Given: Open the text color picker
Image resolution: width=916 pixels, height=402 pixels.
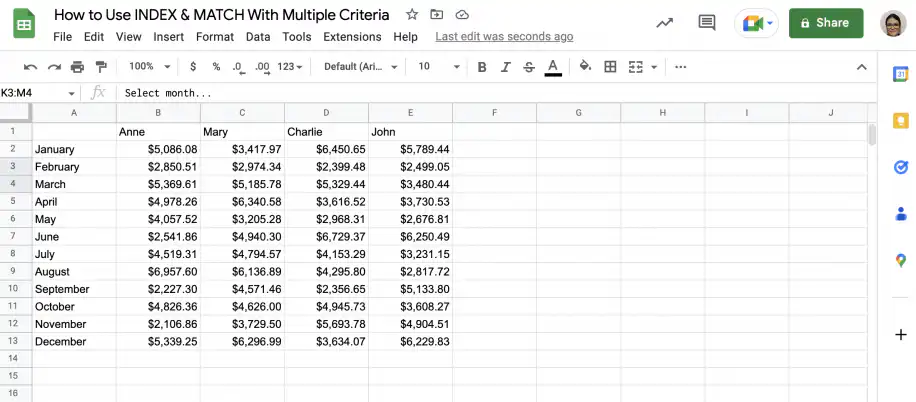Looking at the screenshot, I should click(553, 67).
